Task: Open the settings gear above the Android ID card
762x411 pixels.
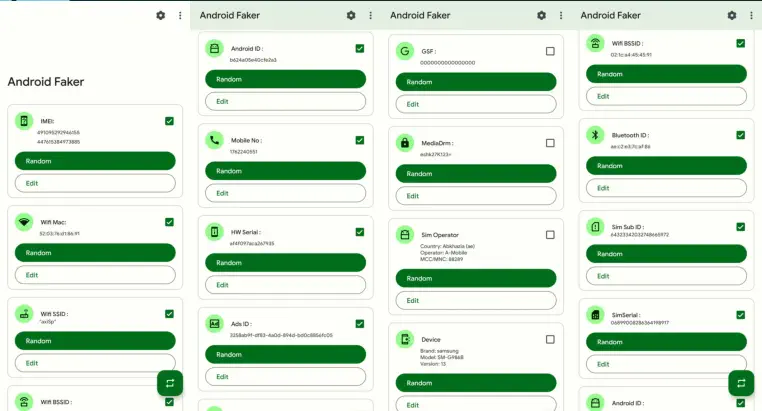Action: 351,15
